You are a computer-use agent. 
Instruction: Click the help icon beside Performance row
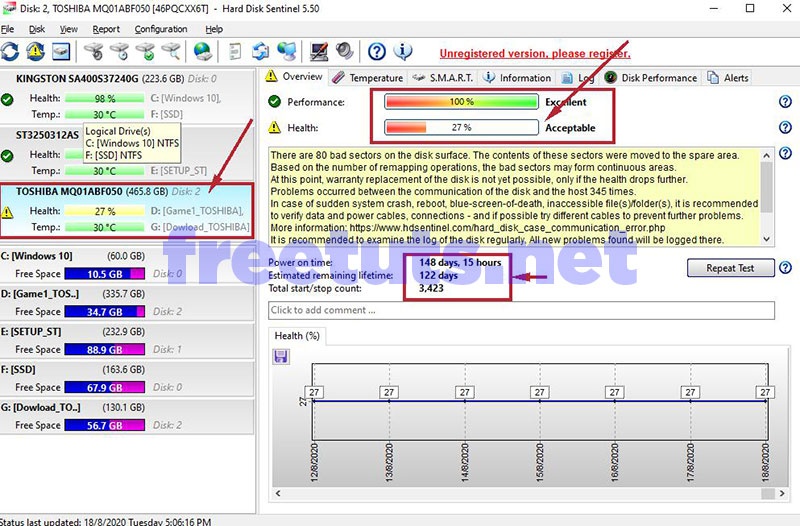click(785, 102)
